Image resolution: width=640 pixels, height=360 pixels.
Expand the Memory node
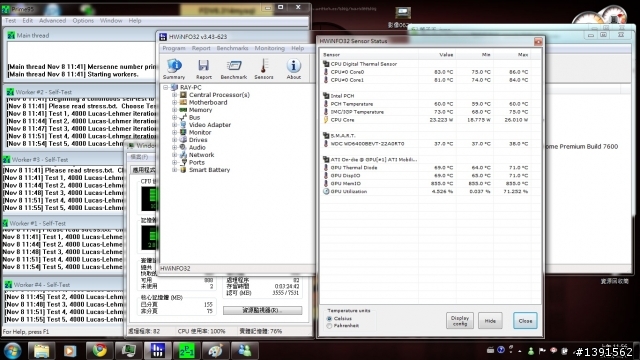pyautogui.click(x=174, y=110)
